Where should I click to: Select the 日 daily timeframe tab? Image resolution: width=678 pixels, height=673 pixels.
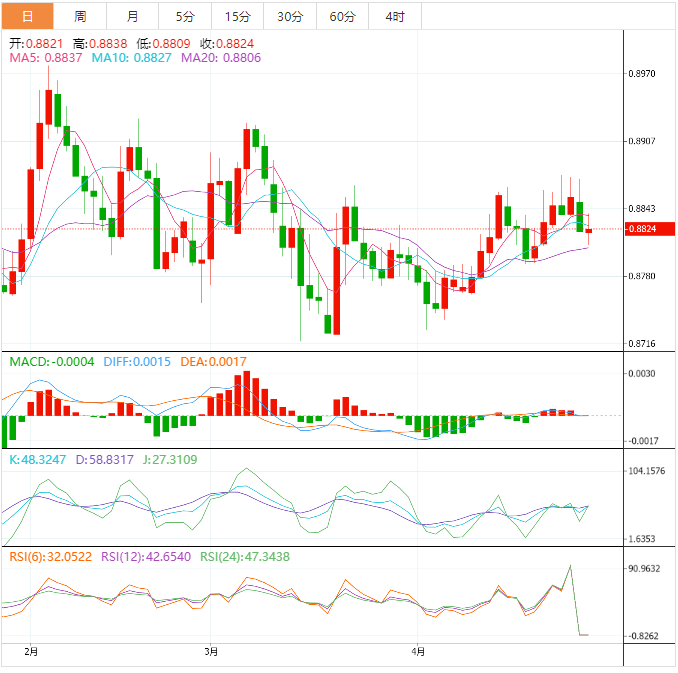tap(26, 16)
